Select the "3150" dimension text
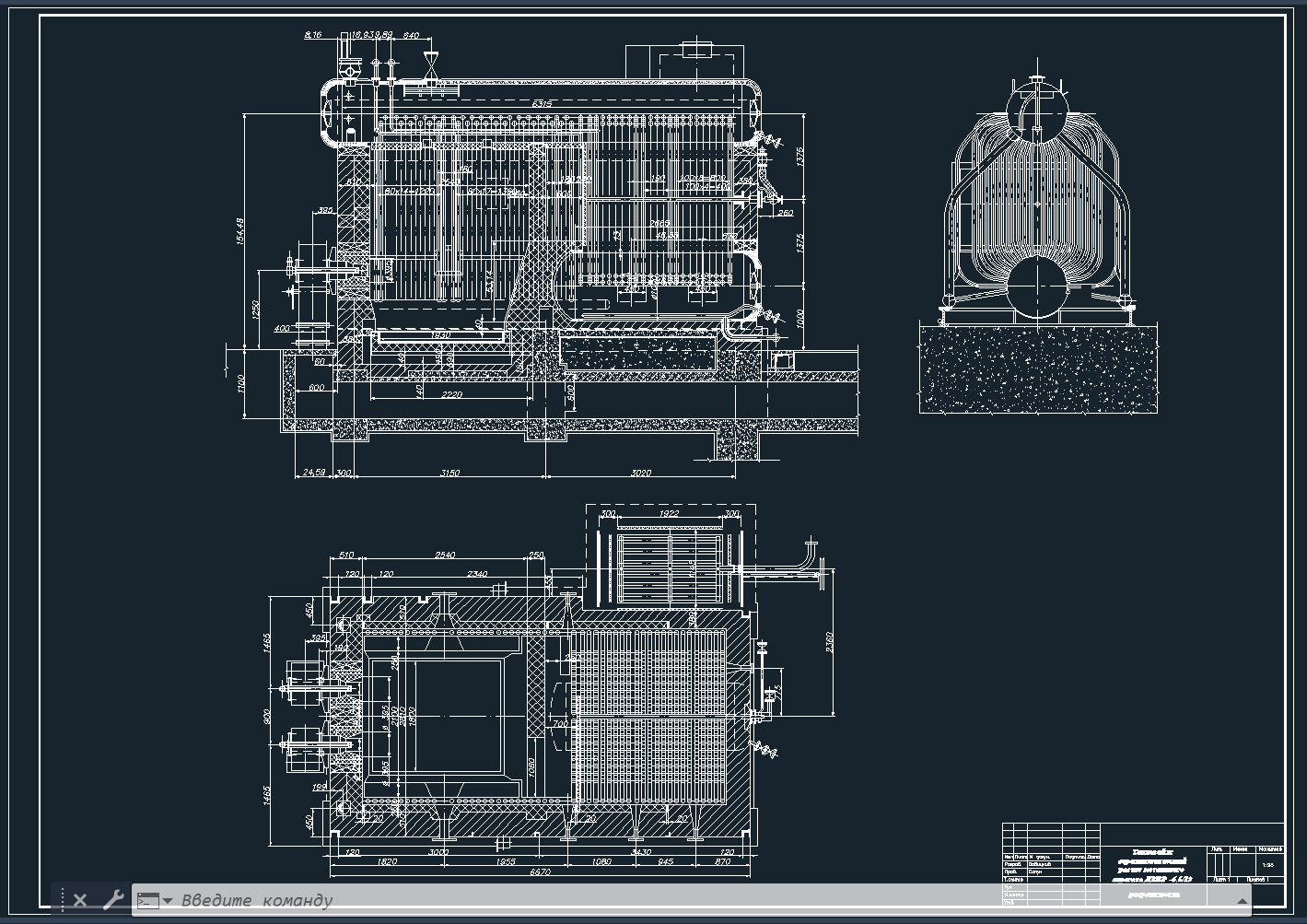This screenshot has height=924, width=1307. 449,473
